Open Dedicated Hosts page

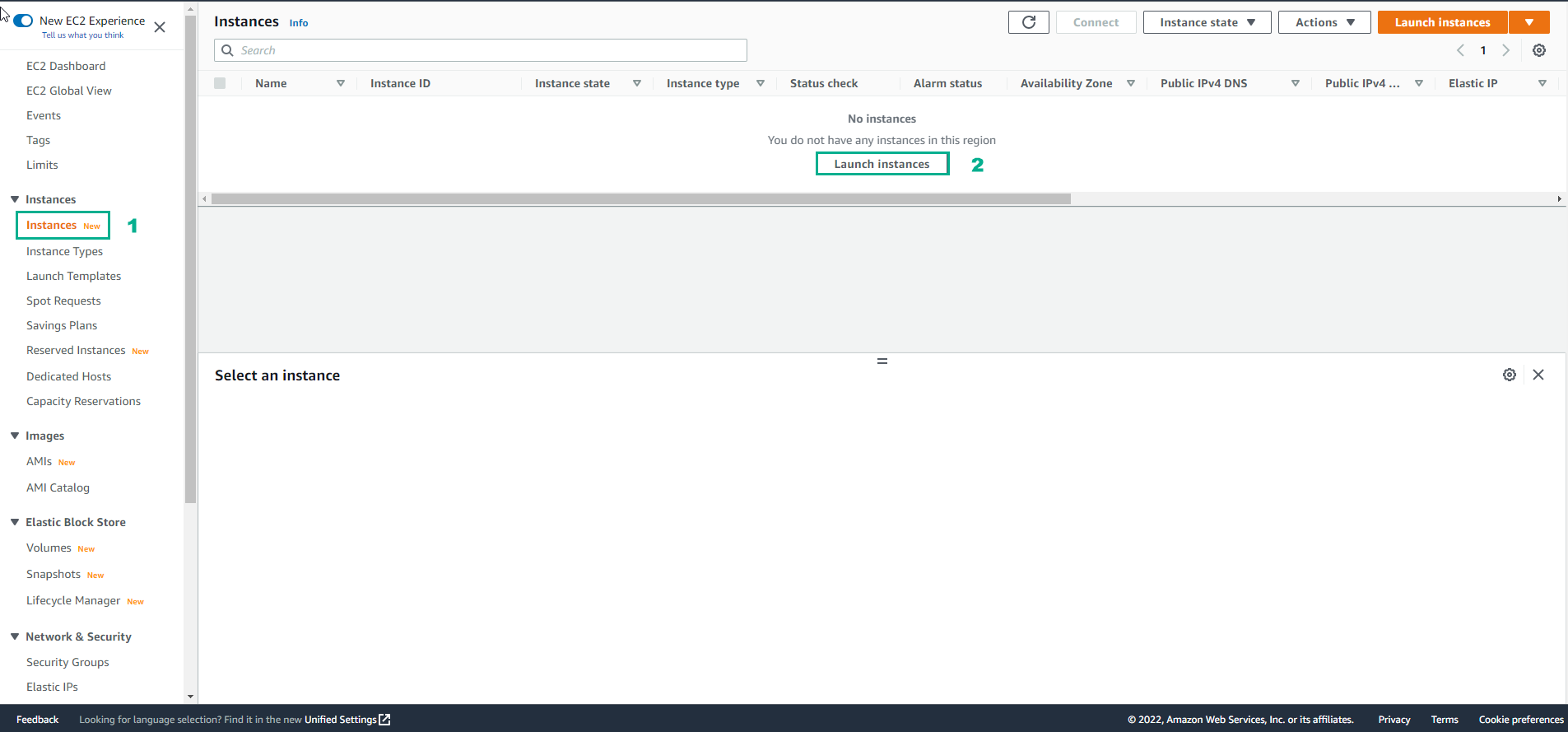click(68, 376)
